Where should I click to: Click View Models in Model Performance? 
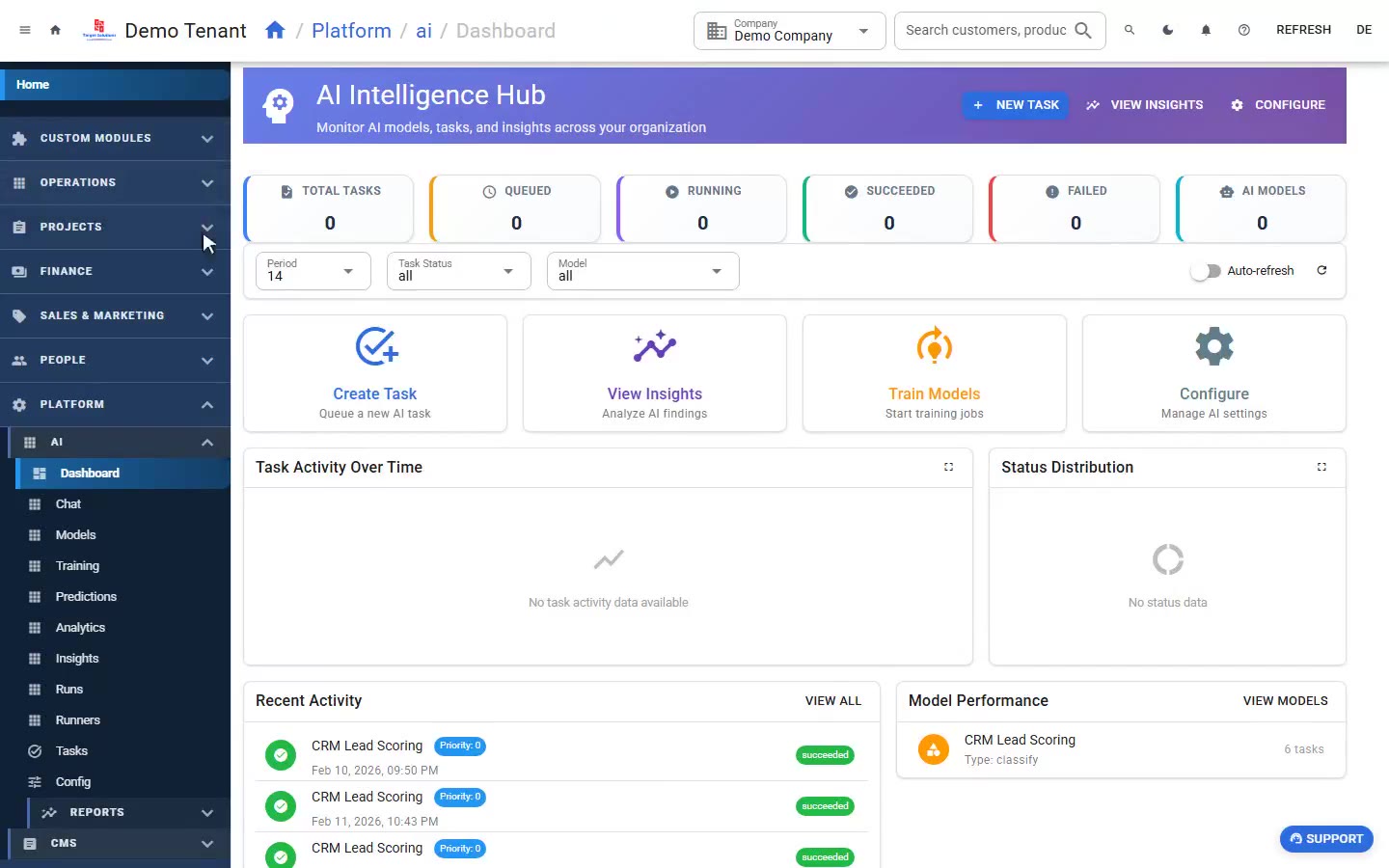pyautogui.click(x=1286, y=701)
